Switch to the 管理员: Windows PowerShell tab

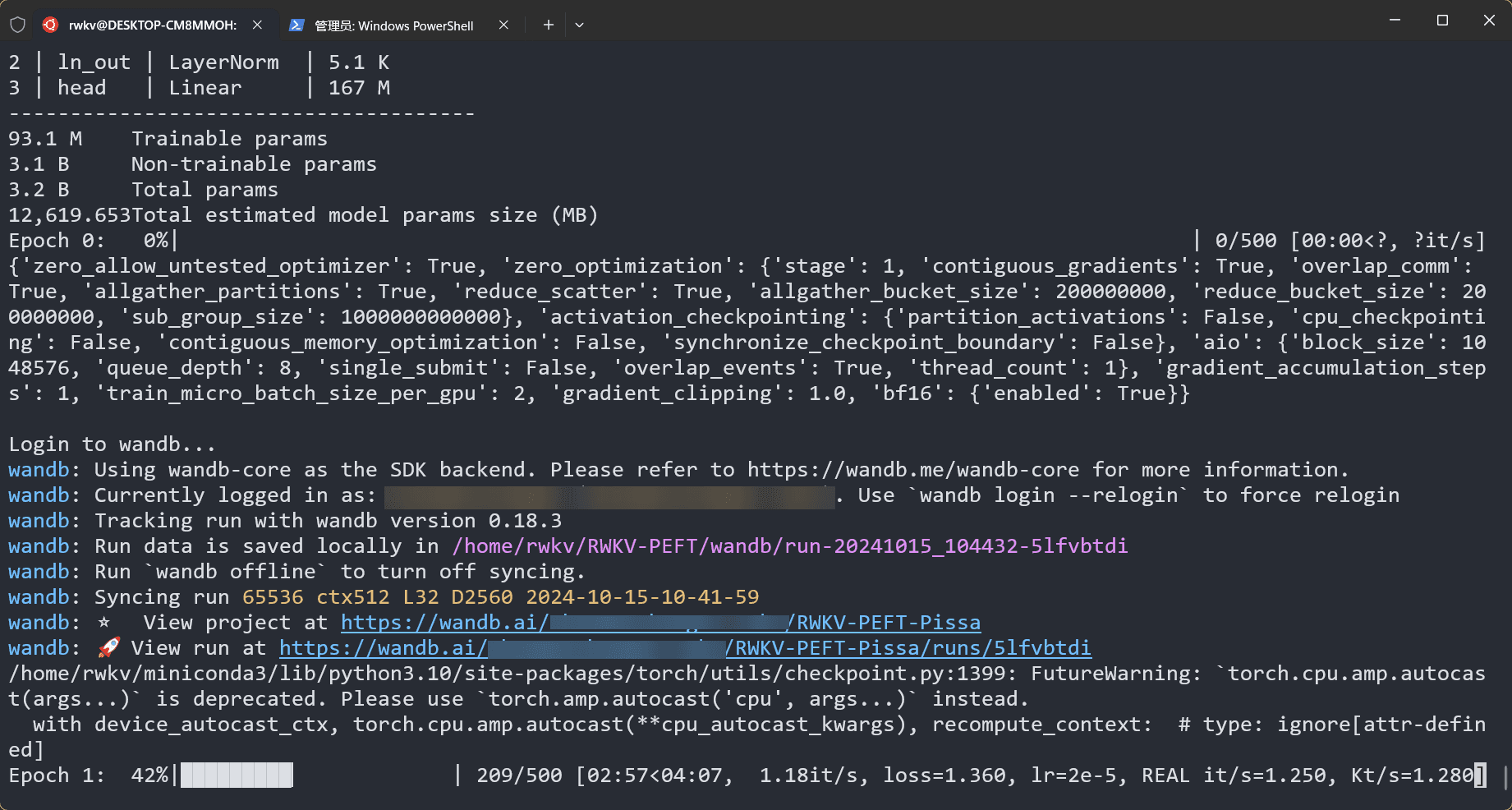coord(393,25)
